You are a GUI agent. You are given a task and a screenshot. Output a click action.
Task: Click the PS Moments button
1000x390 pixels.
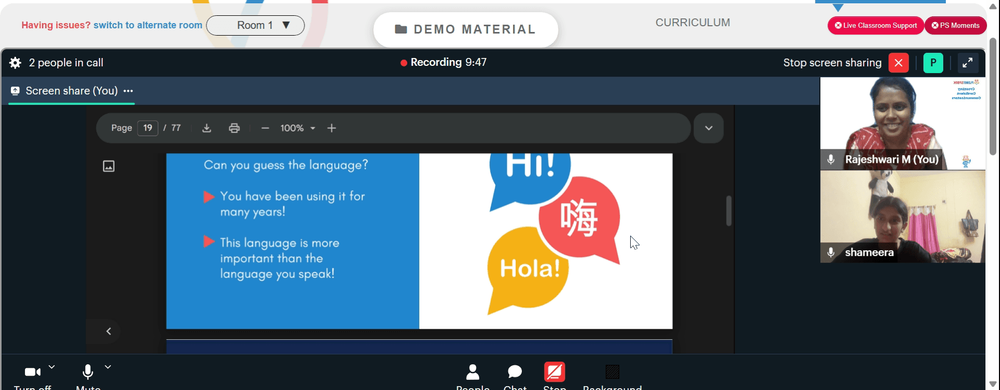pos(955,25)
